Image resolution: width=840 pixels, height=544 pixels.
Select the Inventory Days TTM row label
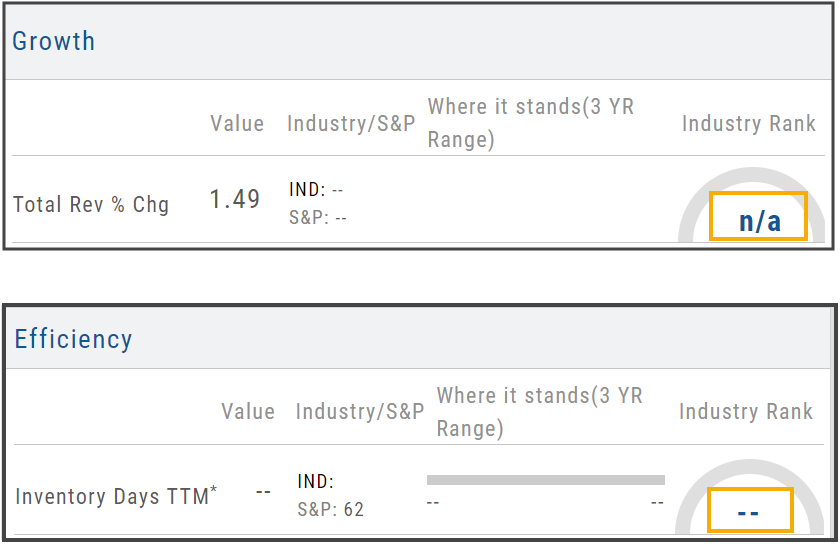pos(116,496)
